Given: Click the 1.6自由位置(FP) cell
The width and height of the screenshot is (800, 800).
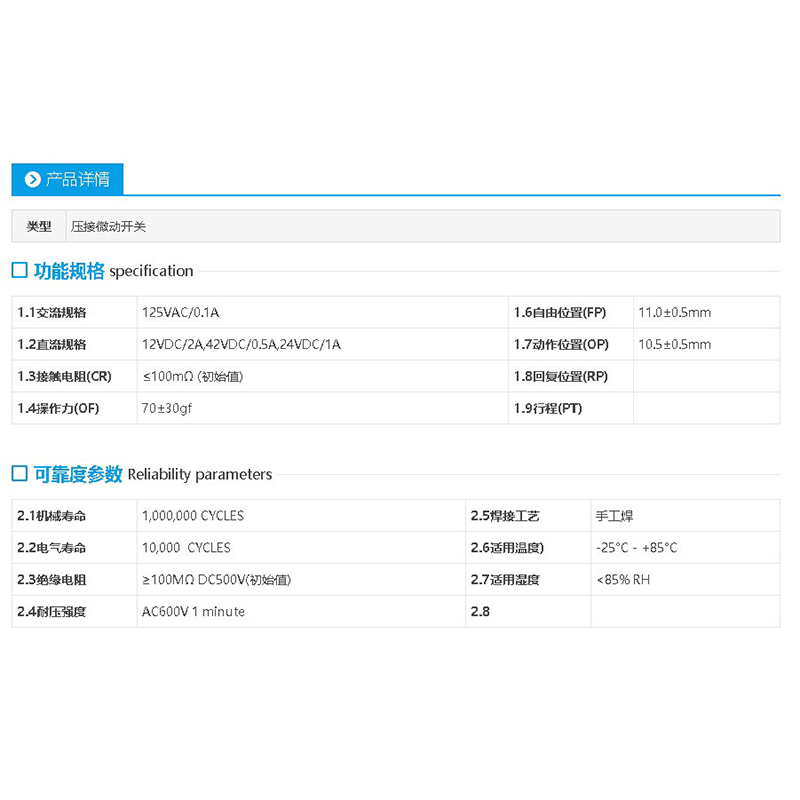Looking at the screenshot, I should [x=560, y=312].
